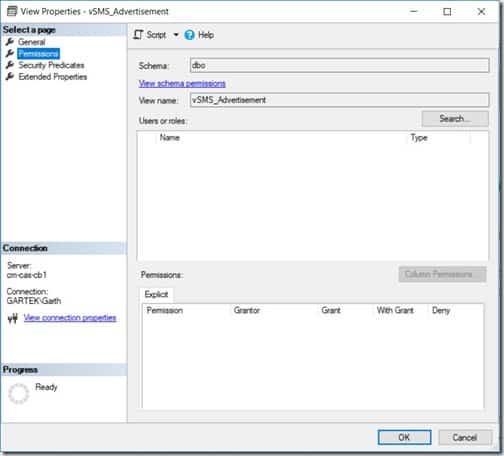Click the Schema field containing dbo

point(339,65)
